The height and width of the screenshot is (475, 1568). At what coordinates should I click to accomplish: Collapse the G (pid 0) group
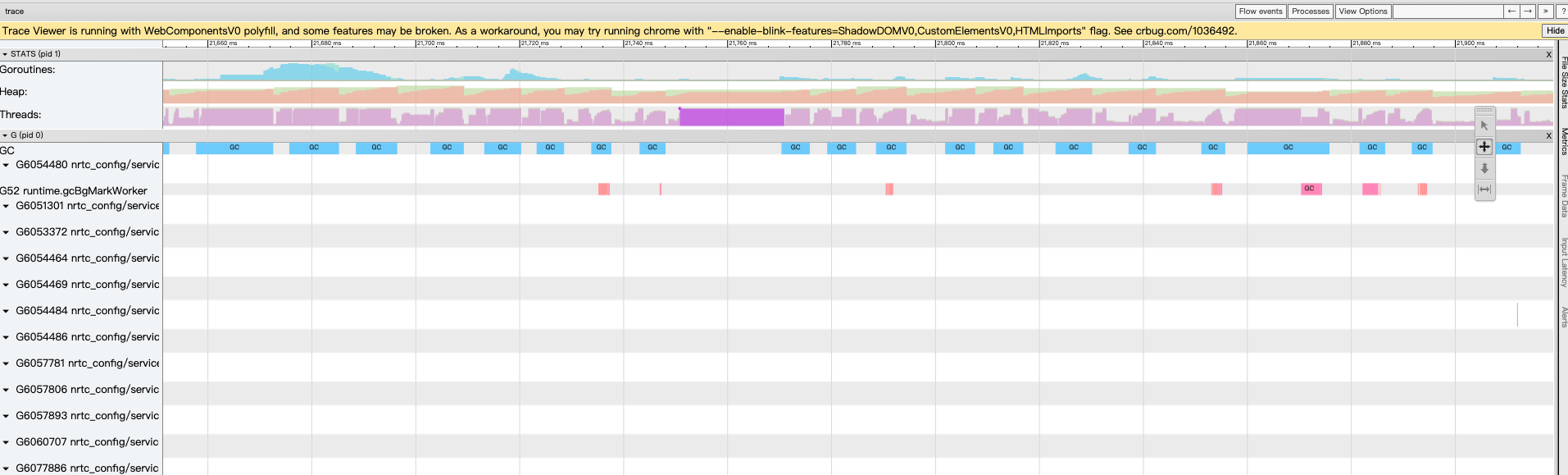tap(5, 135)
